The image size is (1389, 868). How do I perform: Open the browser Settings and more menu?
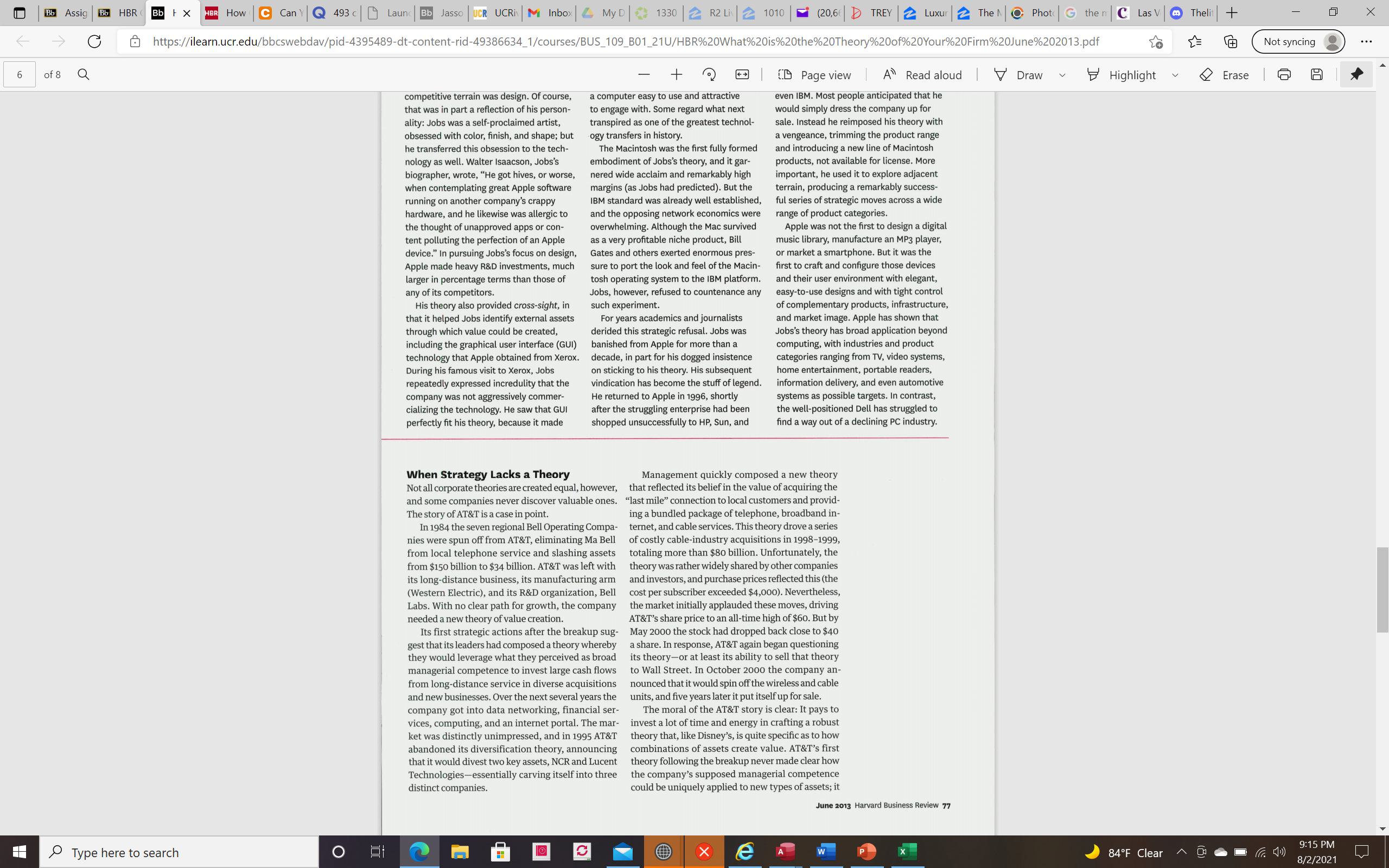[1366, 41]
